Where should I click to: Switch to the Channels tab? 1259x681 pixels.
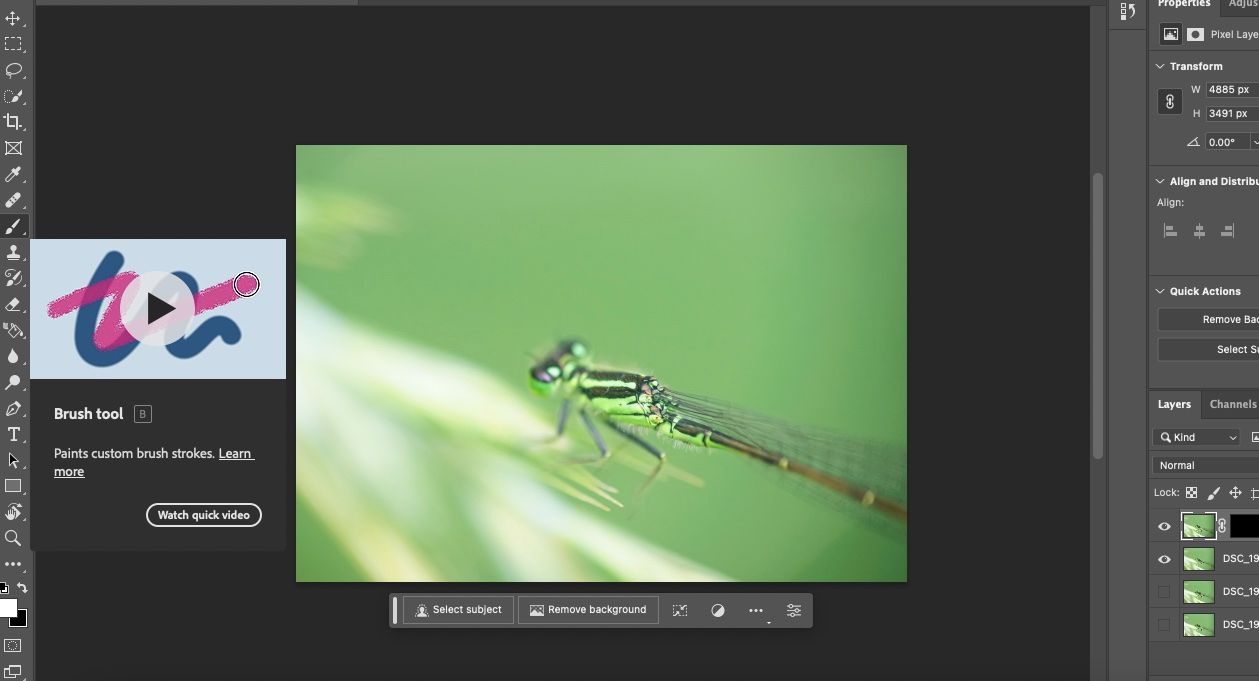1232,404
